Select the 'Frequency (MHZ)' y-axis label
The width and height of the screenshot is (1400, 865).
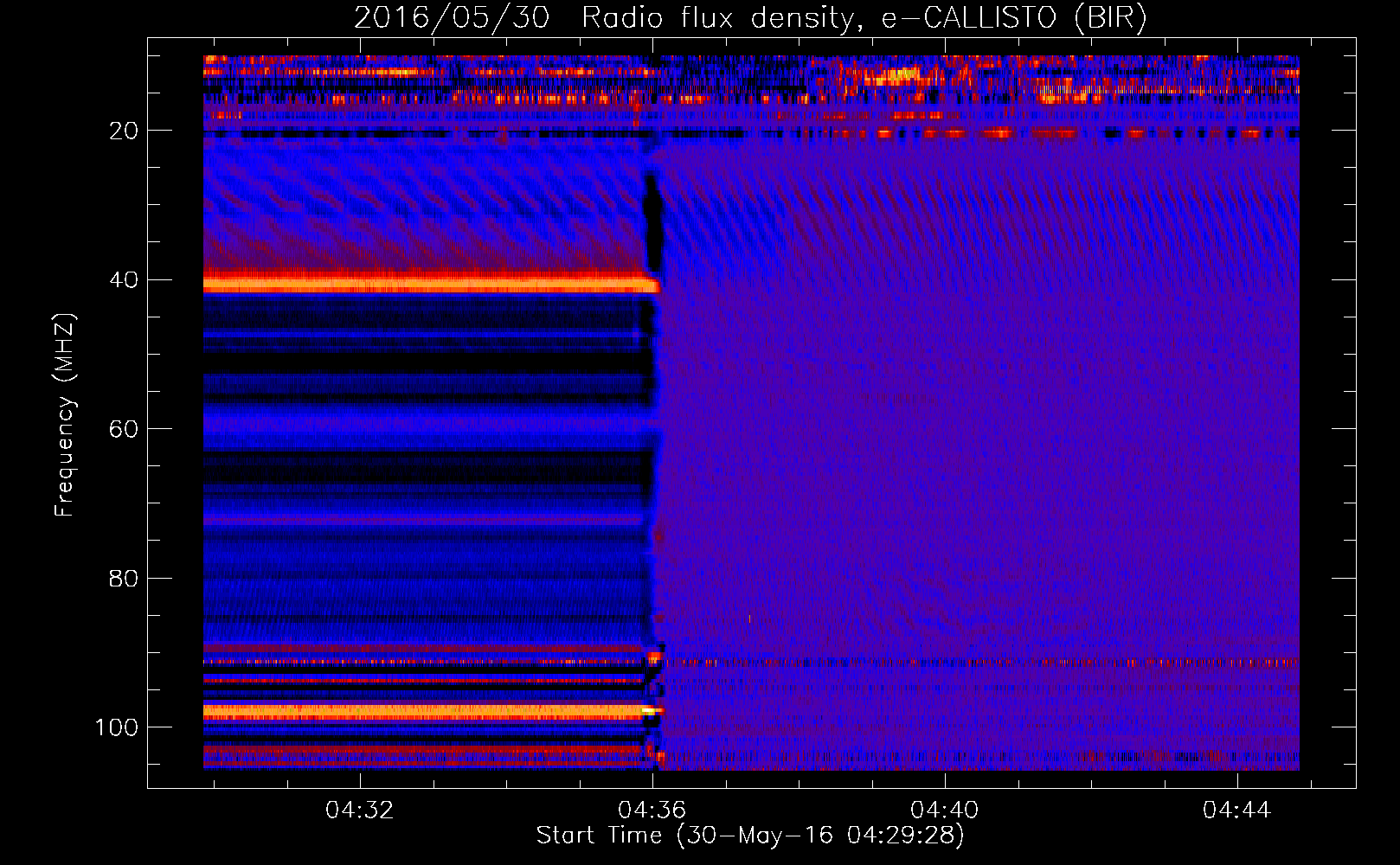(65, 414)
